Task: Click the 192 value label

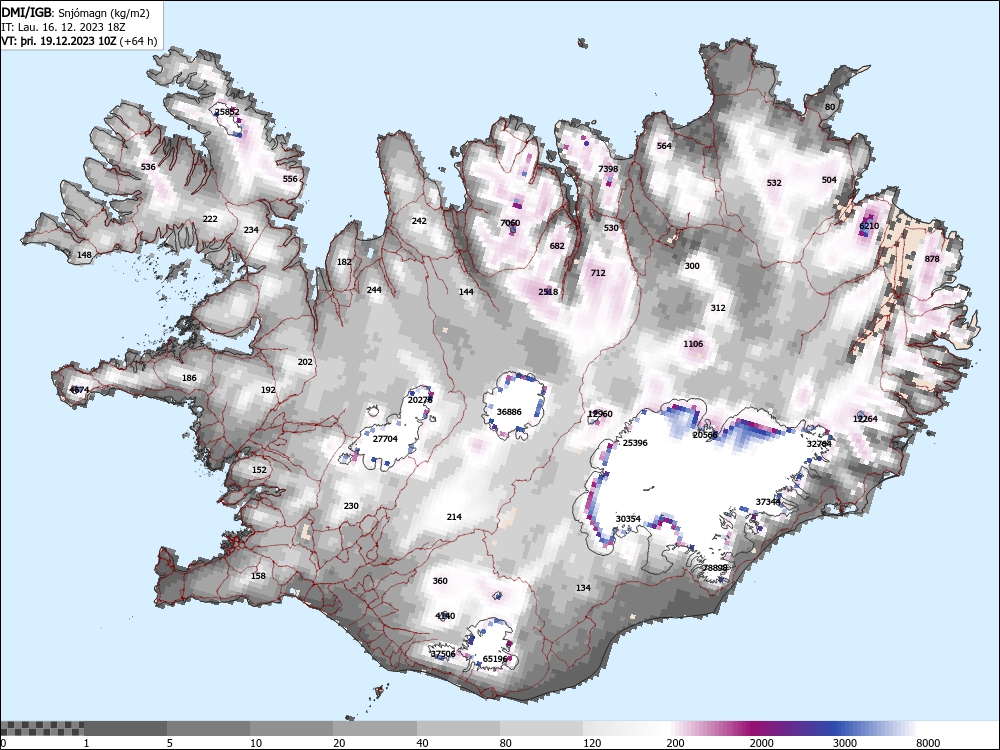Action: coord(268,390)
